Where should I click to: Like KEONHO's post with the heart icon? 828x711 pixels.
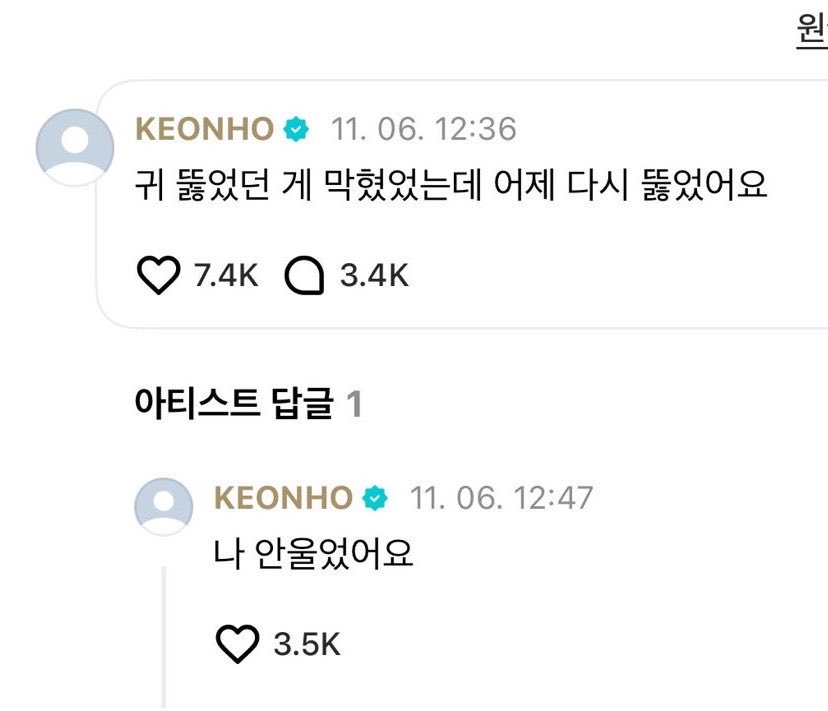tap(158, 275)
